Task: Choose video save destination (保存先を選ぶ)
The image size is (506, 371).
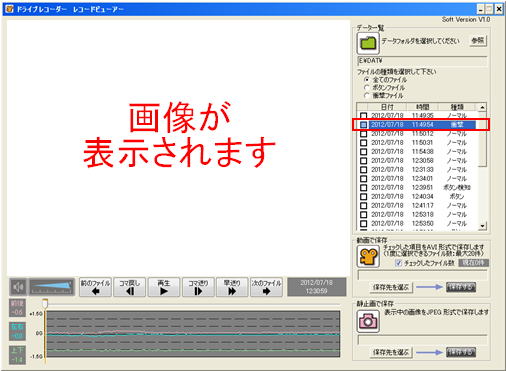Action: (391, 287)
